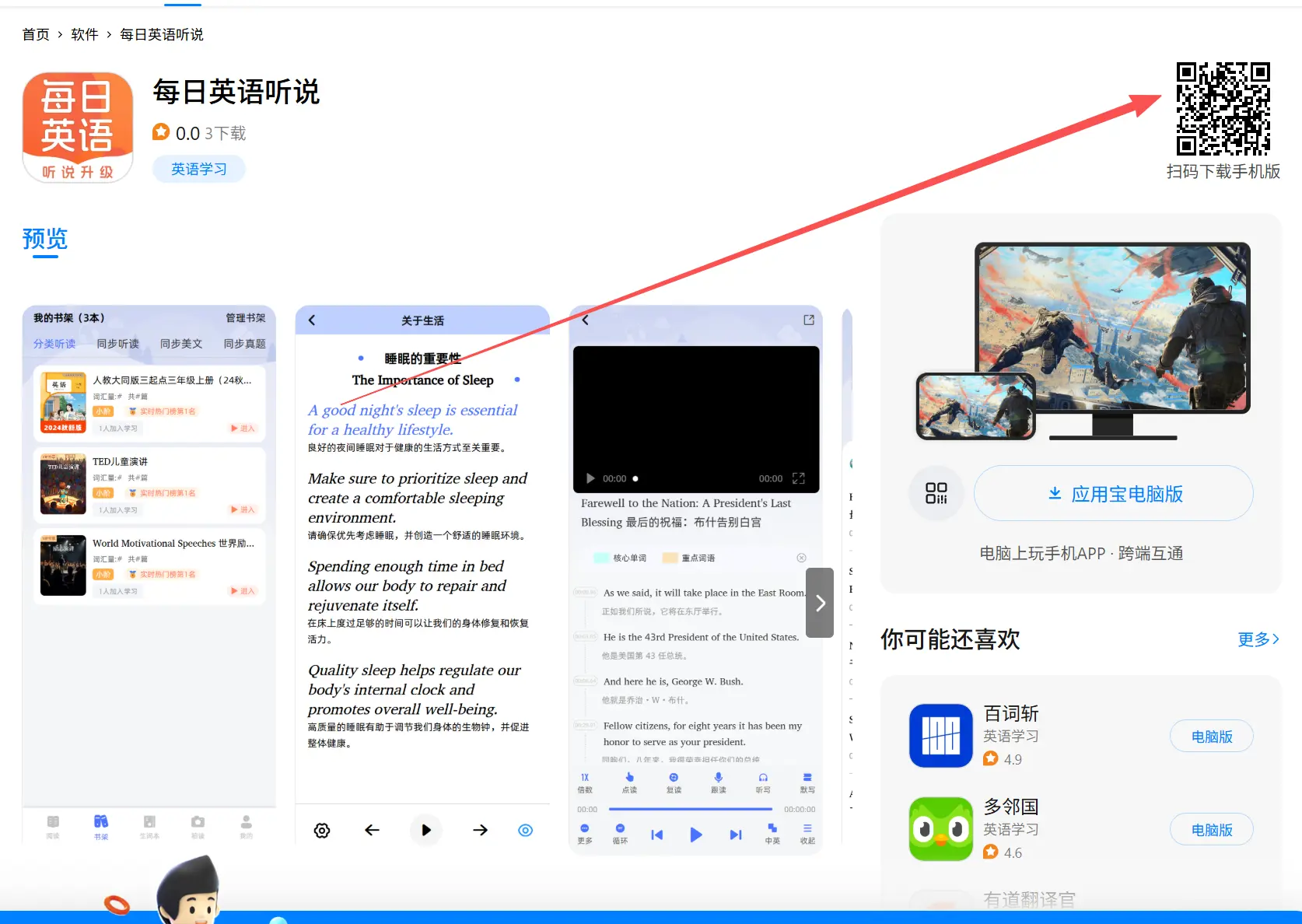The width and height of the screenshot is (1302, 924).
Task: Open the 软件 breadcrumb menu item
Action: [84, 34]
